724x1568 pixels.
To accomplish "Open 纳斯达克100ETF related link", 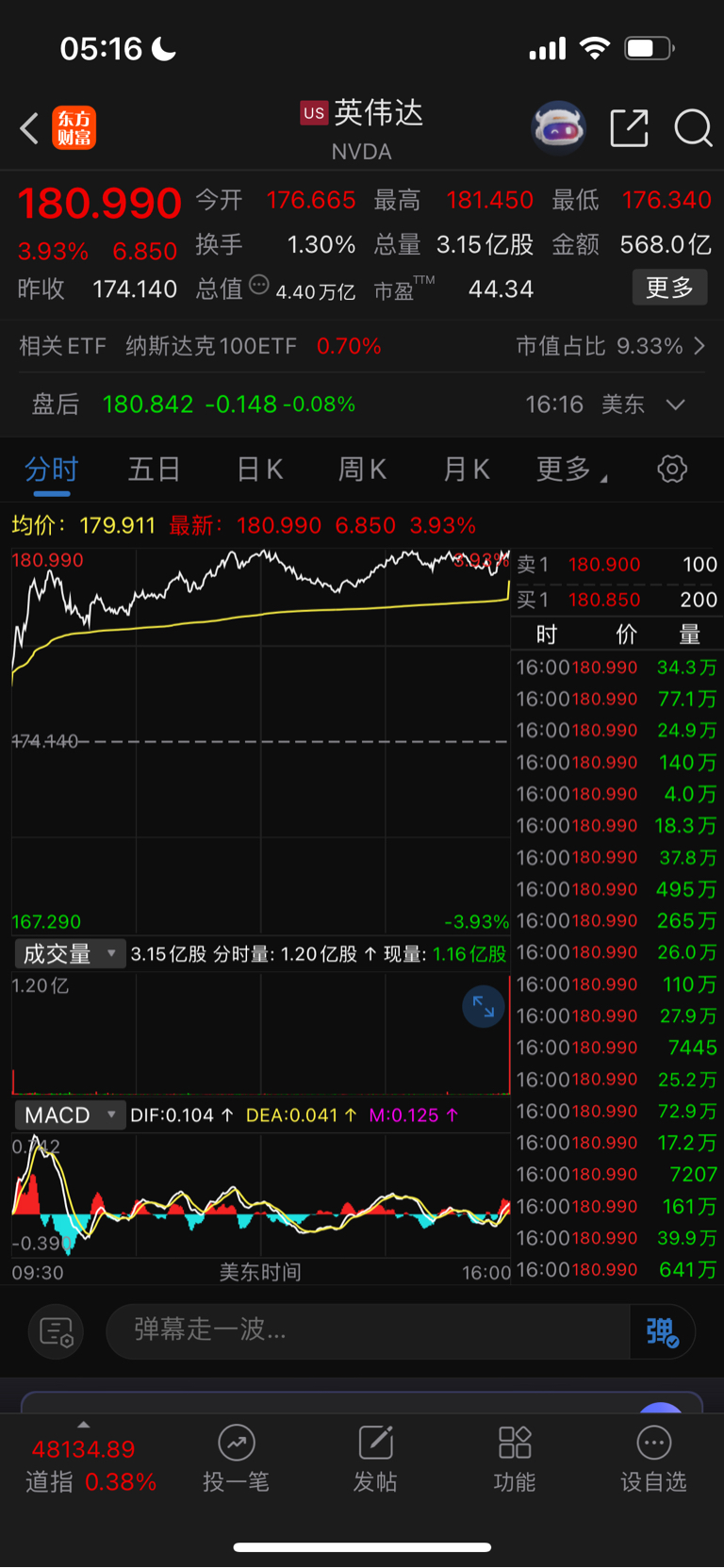I will point(211,346).
